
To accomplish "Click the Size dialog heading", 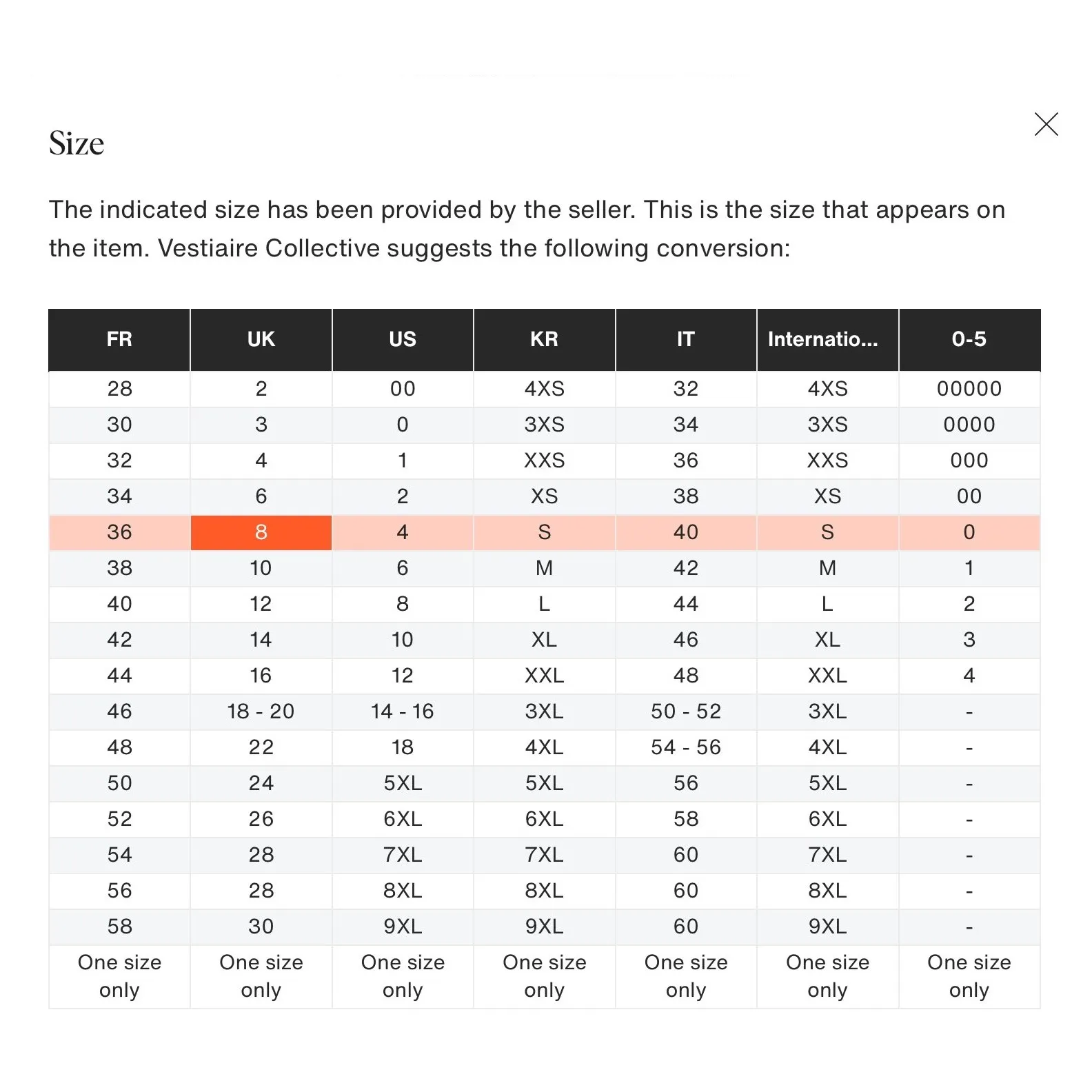I will pyautogui.click(x=77, y=143).
